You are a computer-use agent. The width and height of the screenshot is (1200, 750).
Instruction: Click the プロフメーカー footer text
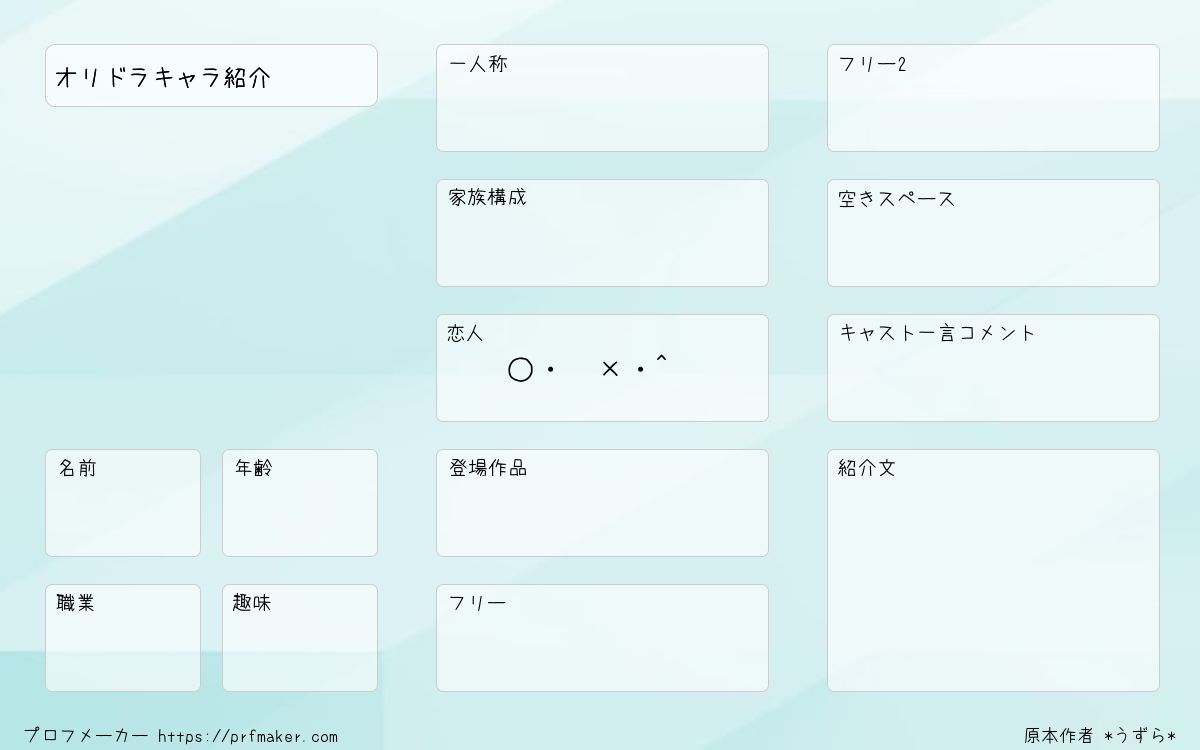[x=86, y=736]
